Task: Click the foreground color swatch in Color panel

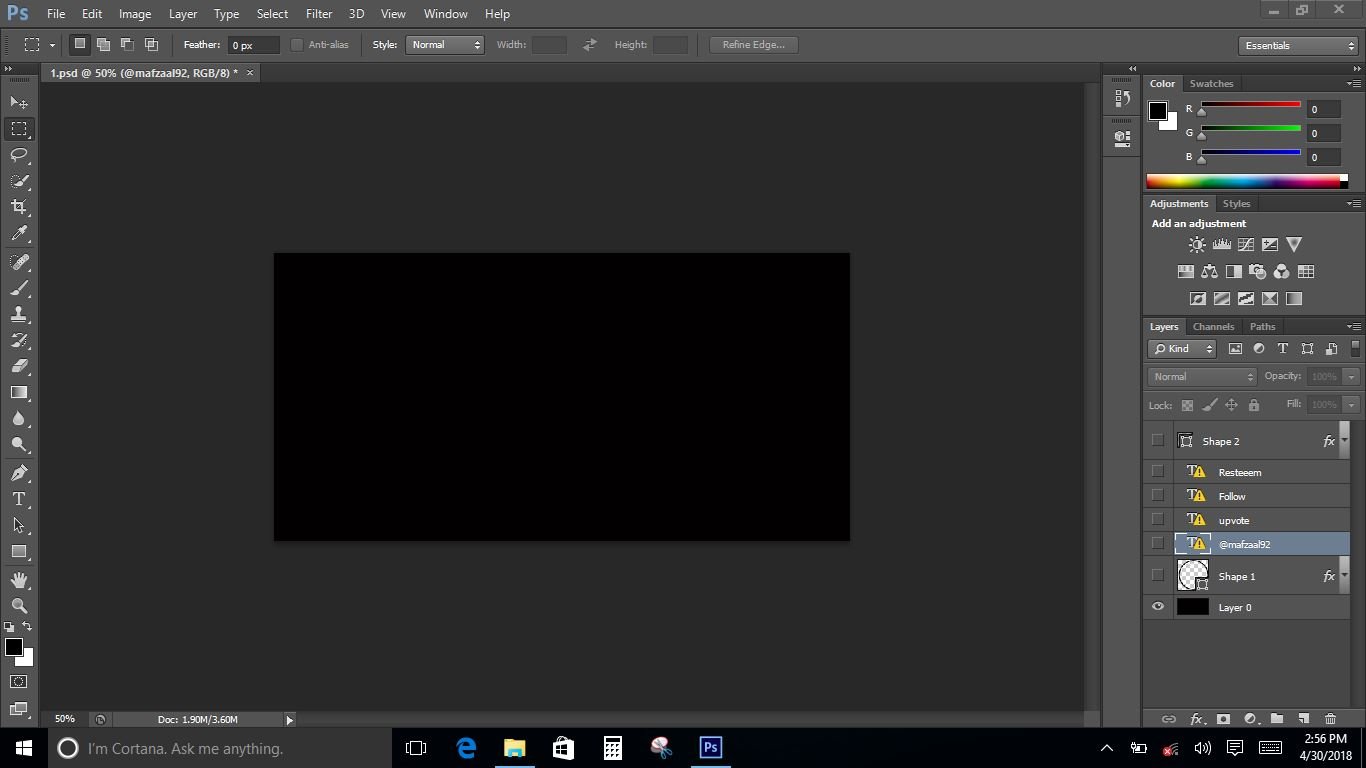Action: point(1158,110)
